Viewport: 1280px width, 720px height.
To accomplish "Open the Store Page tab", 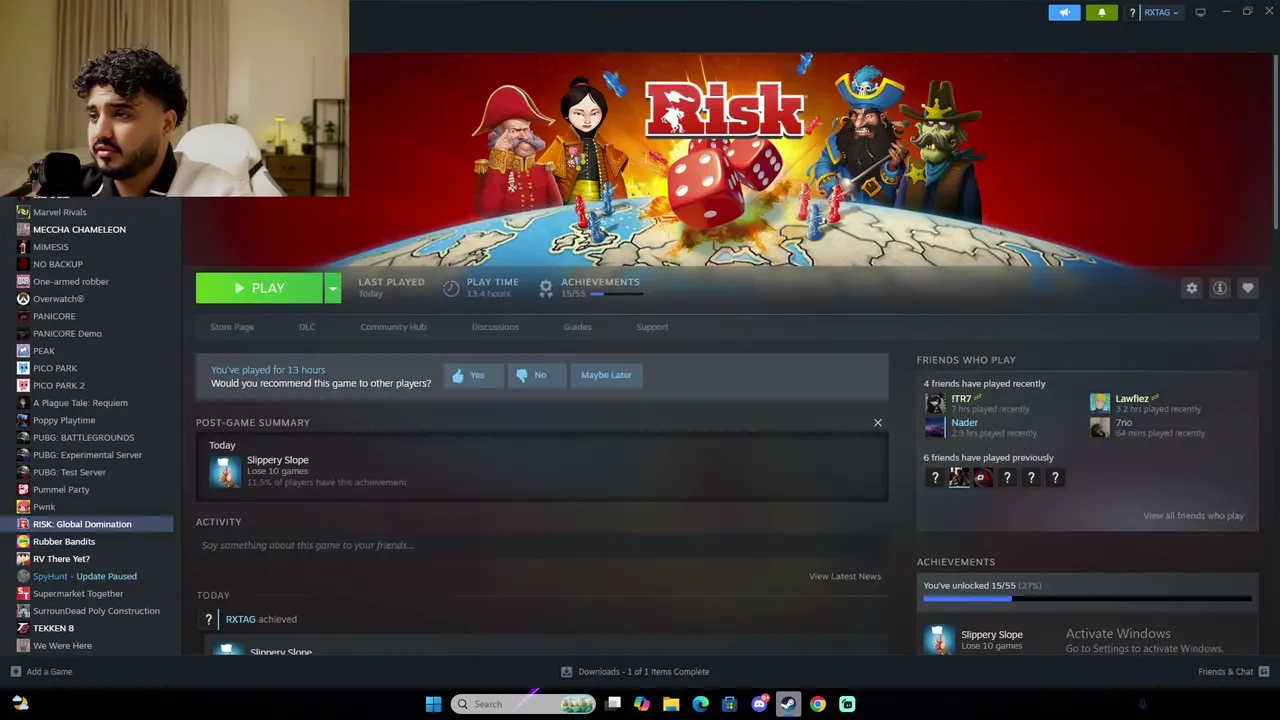I will tap(232, 327).
